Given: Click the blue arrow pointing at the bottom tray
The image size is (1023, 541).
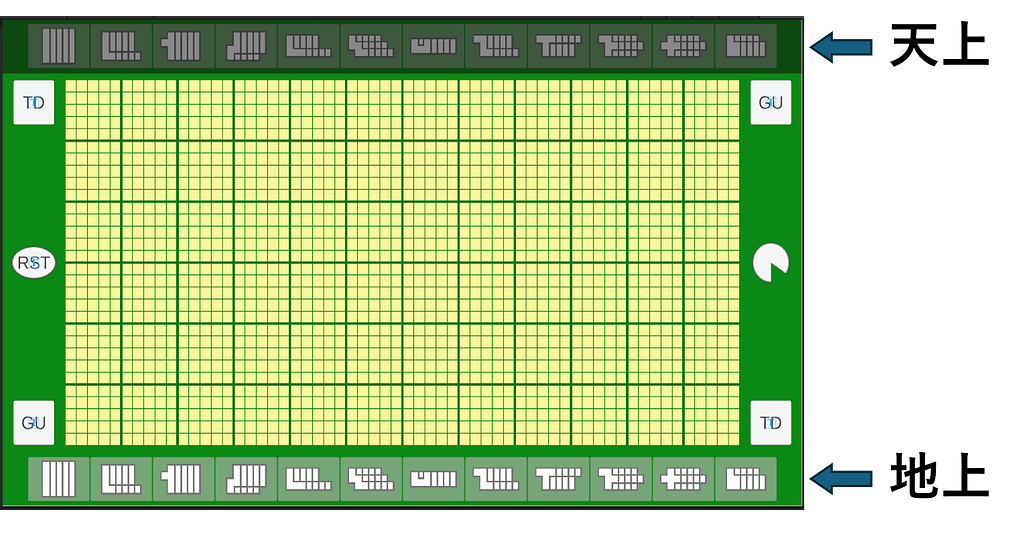Looking at the screenshot, I should (x=842, y=479).
